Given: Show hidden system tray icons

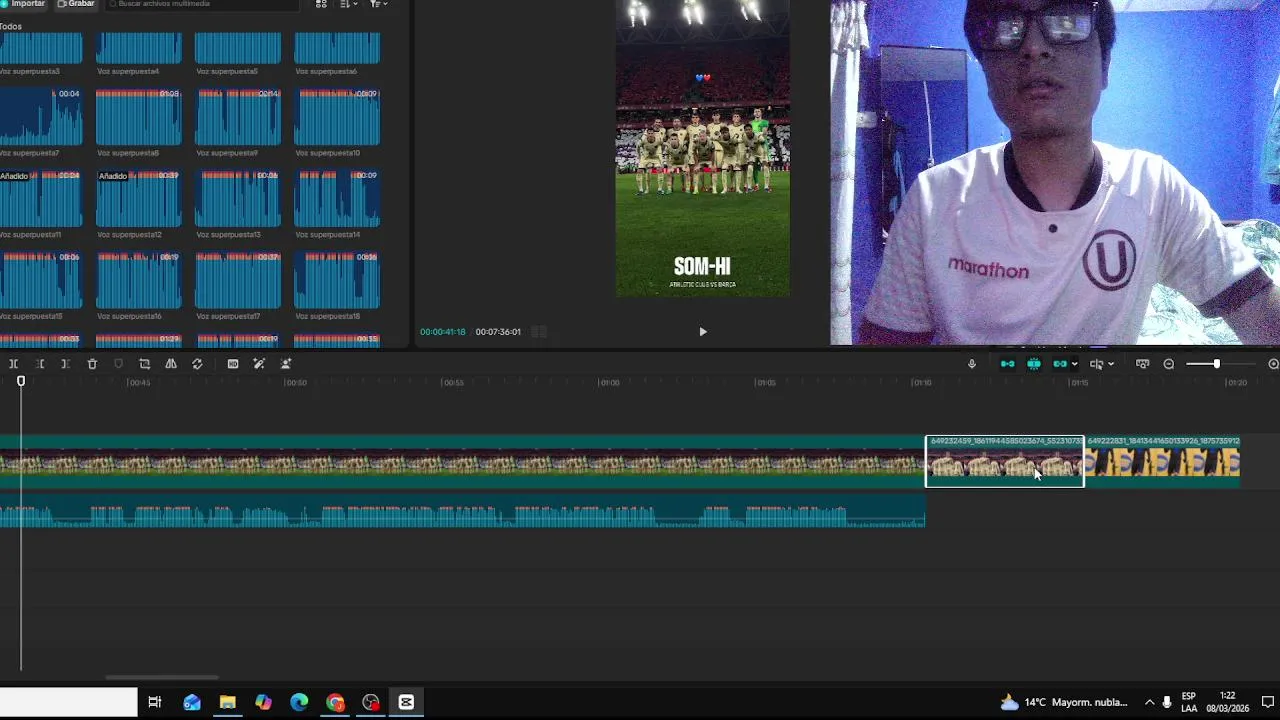Looking at the screenshot, I should tap(1149, 702).
